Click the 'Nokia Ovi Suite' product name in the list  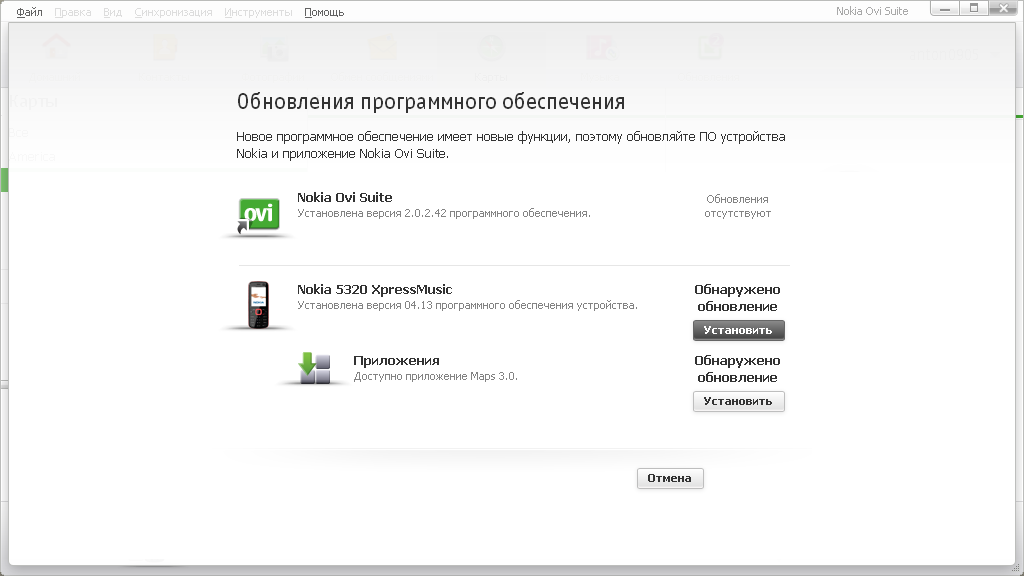tap(345, 197)
